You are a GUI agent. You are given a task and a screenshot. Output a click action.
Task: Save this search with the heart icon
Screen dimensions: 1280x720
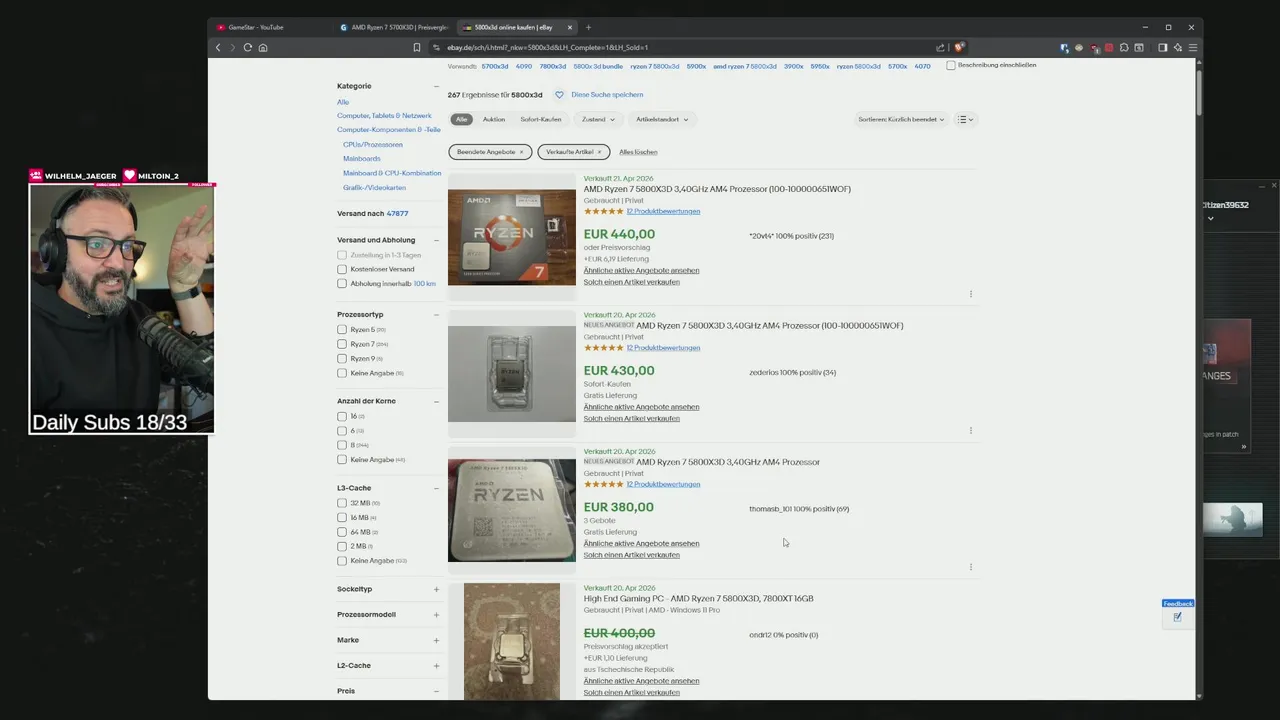tap(559, 95)
